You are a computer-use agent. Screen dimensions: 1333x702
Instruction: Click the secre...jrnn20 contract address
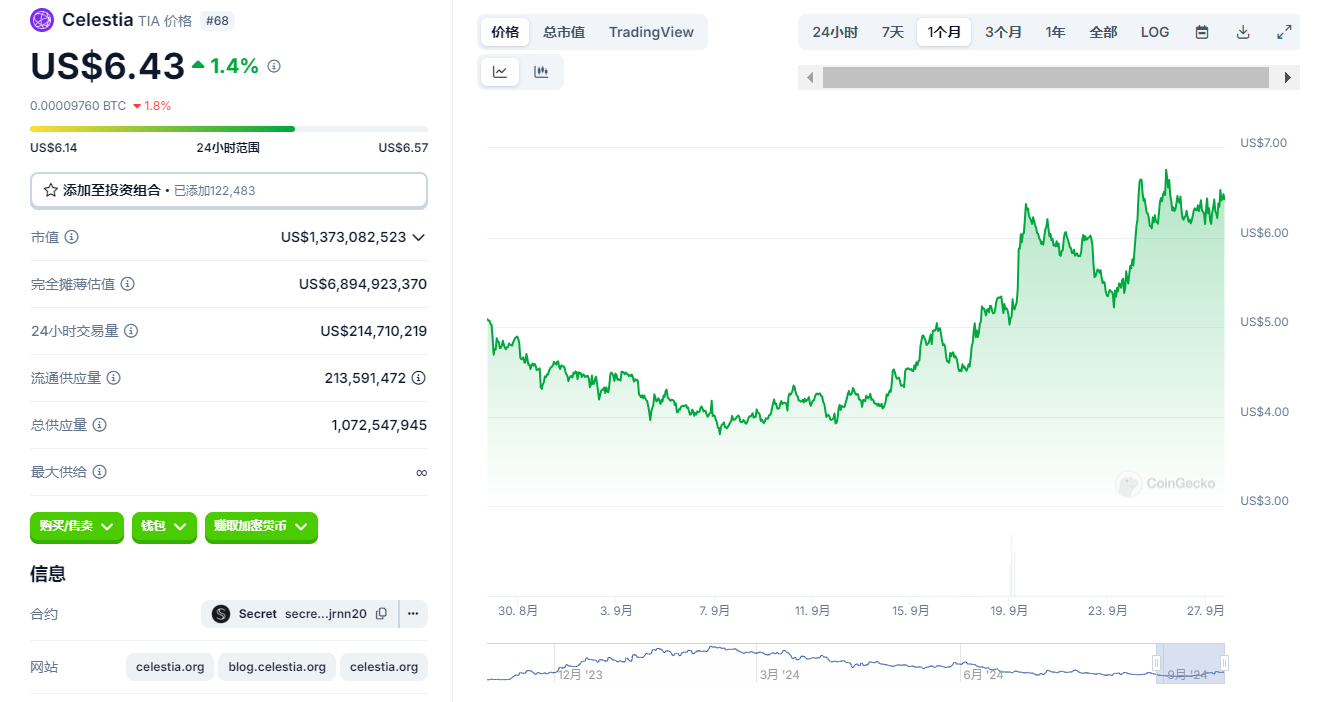click(326, 614)
